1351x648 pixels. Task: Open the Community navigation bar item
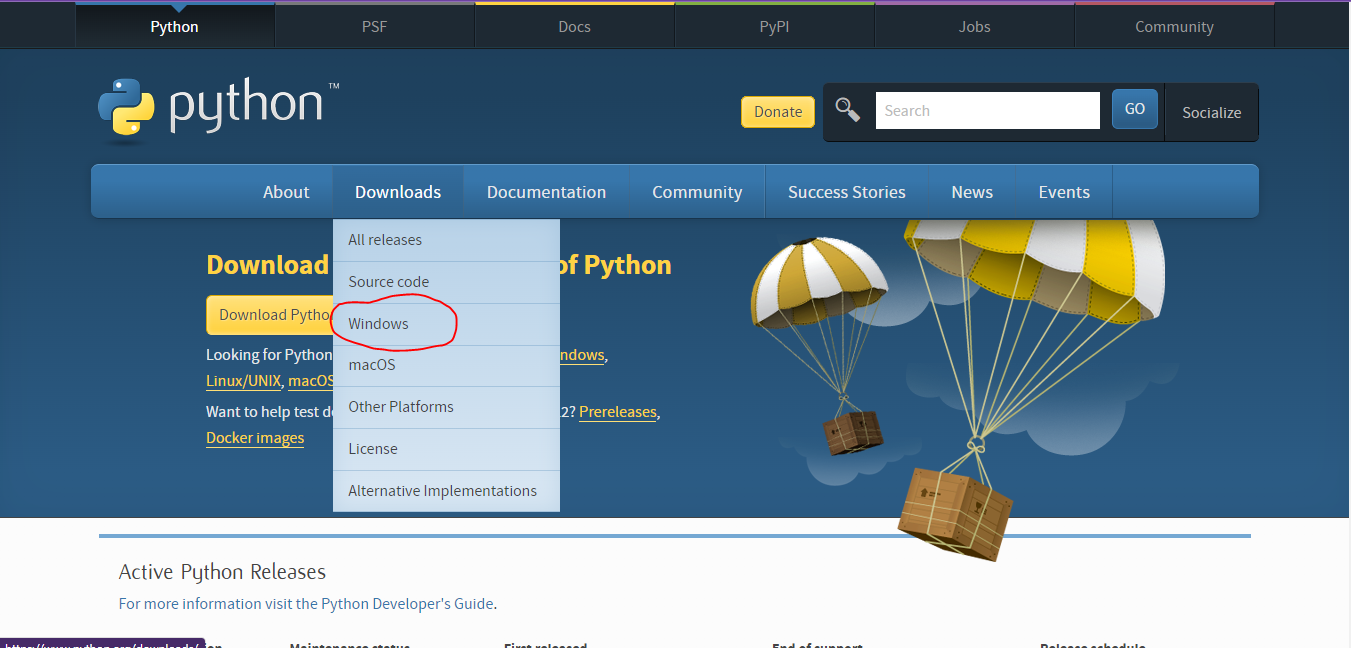tap(697, 192)
